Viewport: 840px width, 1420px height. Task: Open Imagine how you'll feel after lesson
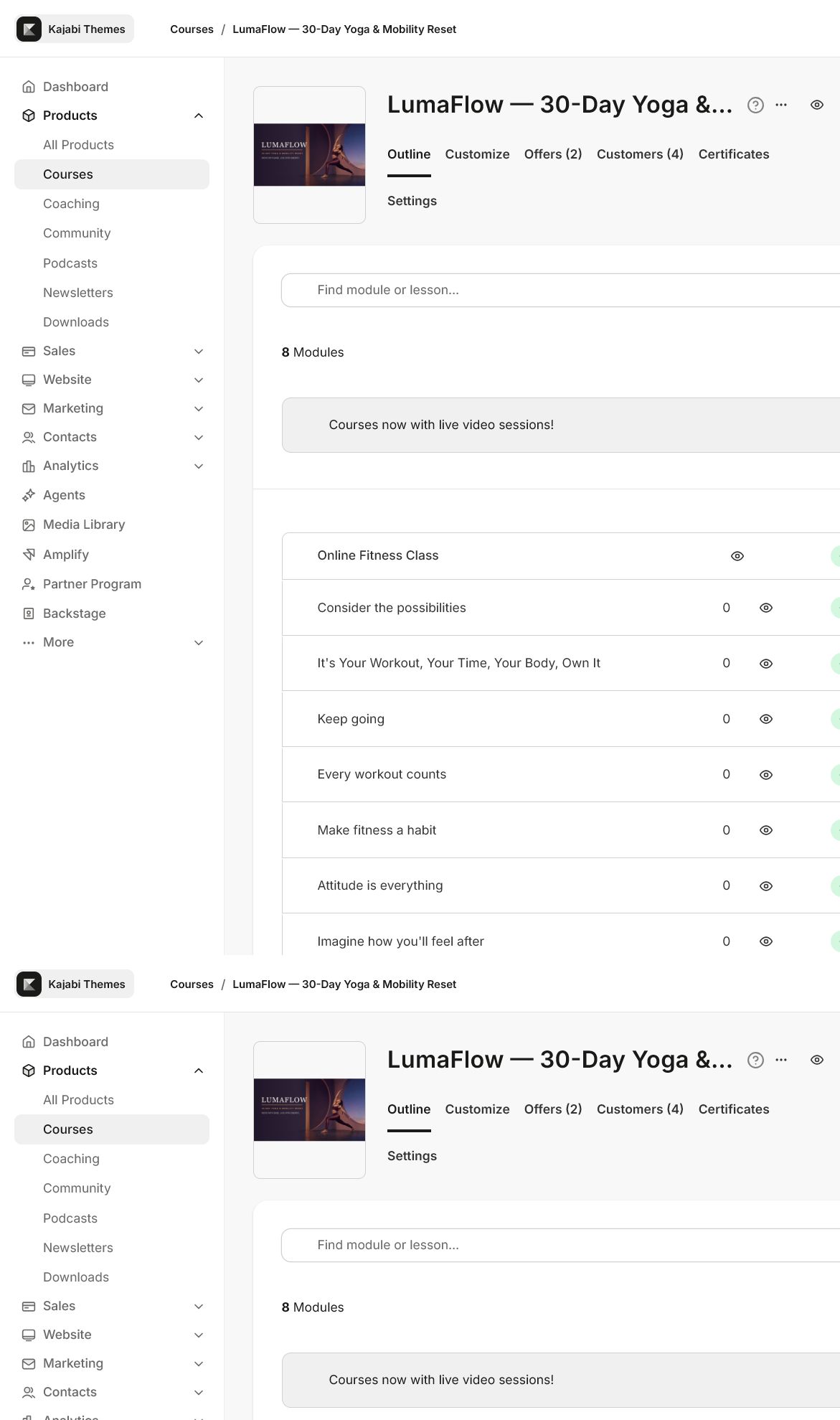[x=400, y=941]
